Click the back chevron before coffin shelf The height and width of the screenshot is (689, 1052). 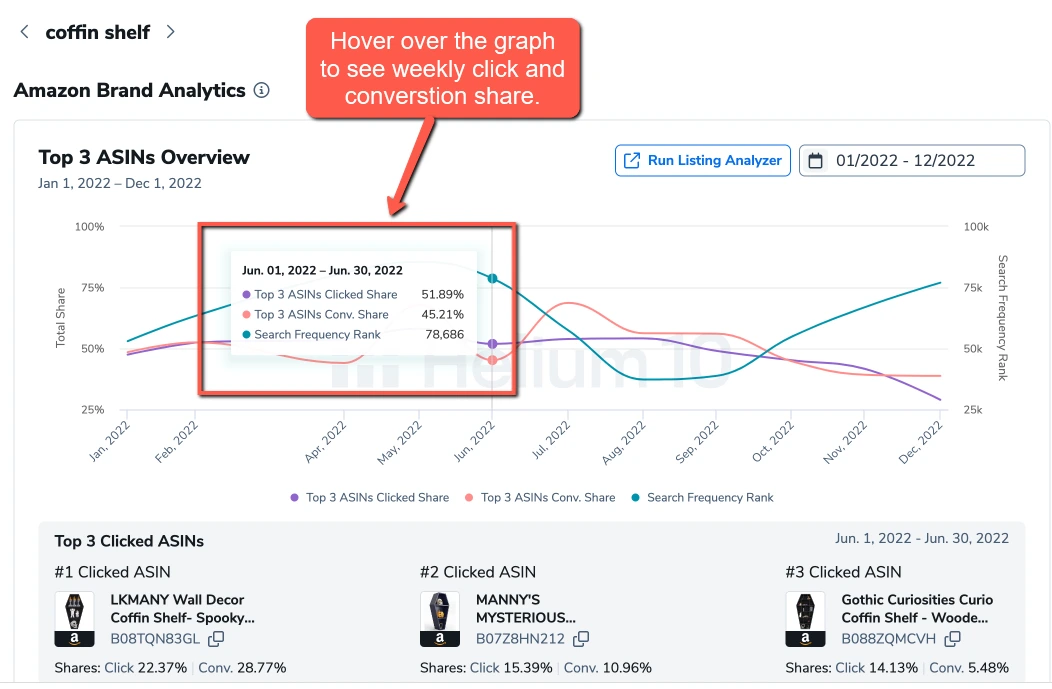pos(23,31)
